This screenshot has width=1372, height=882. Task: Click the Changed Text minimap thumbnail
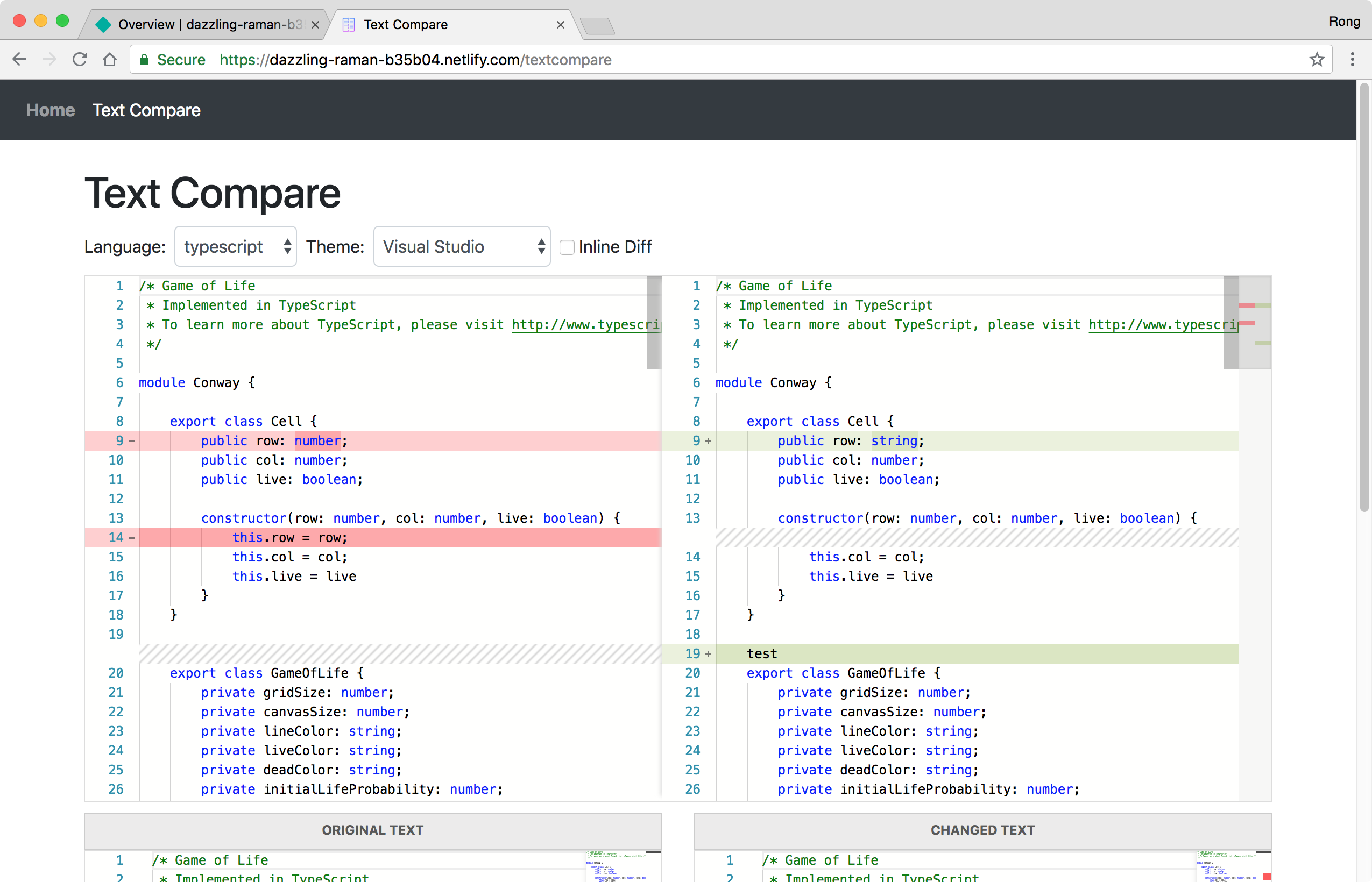(x=1226, y=866)
